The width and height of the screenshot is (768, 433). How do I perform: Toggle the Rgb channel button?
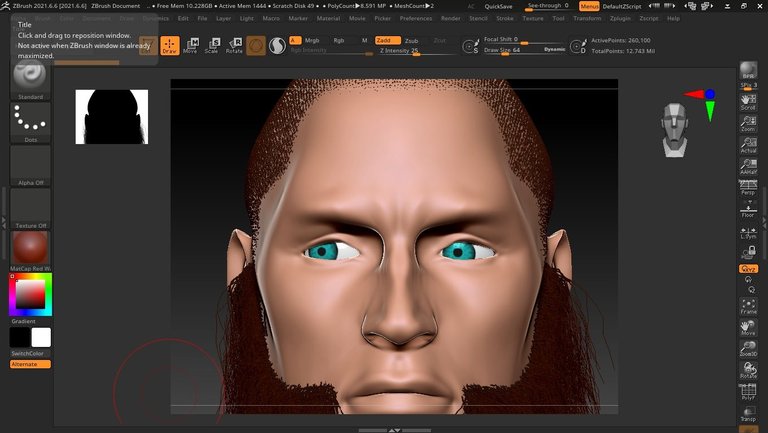(x=339, y=40)
